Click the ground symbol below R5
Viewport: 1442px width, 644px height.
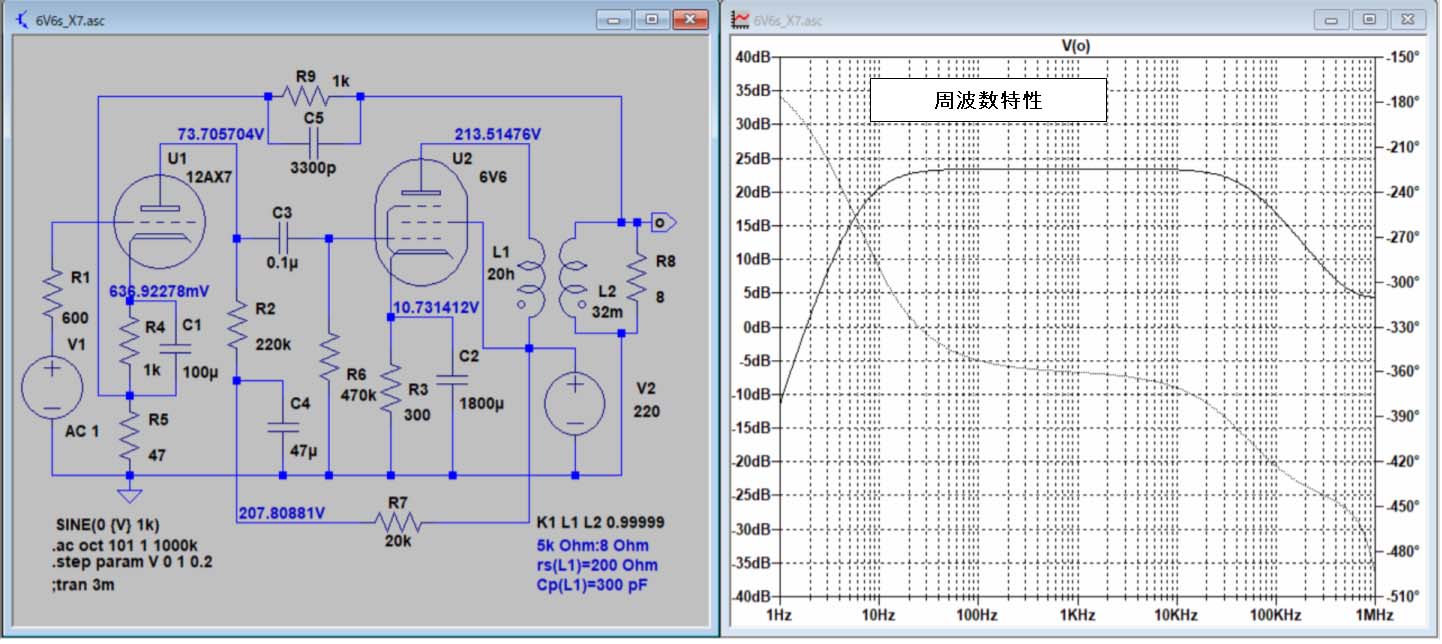[x=128, y=495]
